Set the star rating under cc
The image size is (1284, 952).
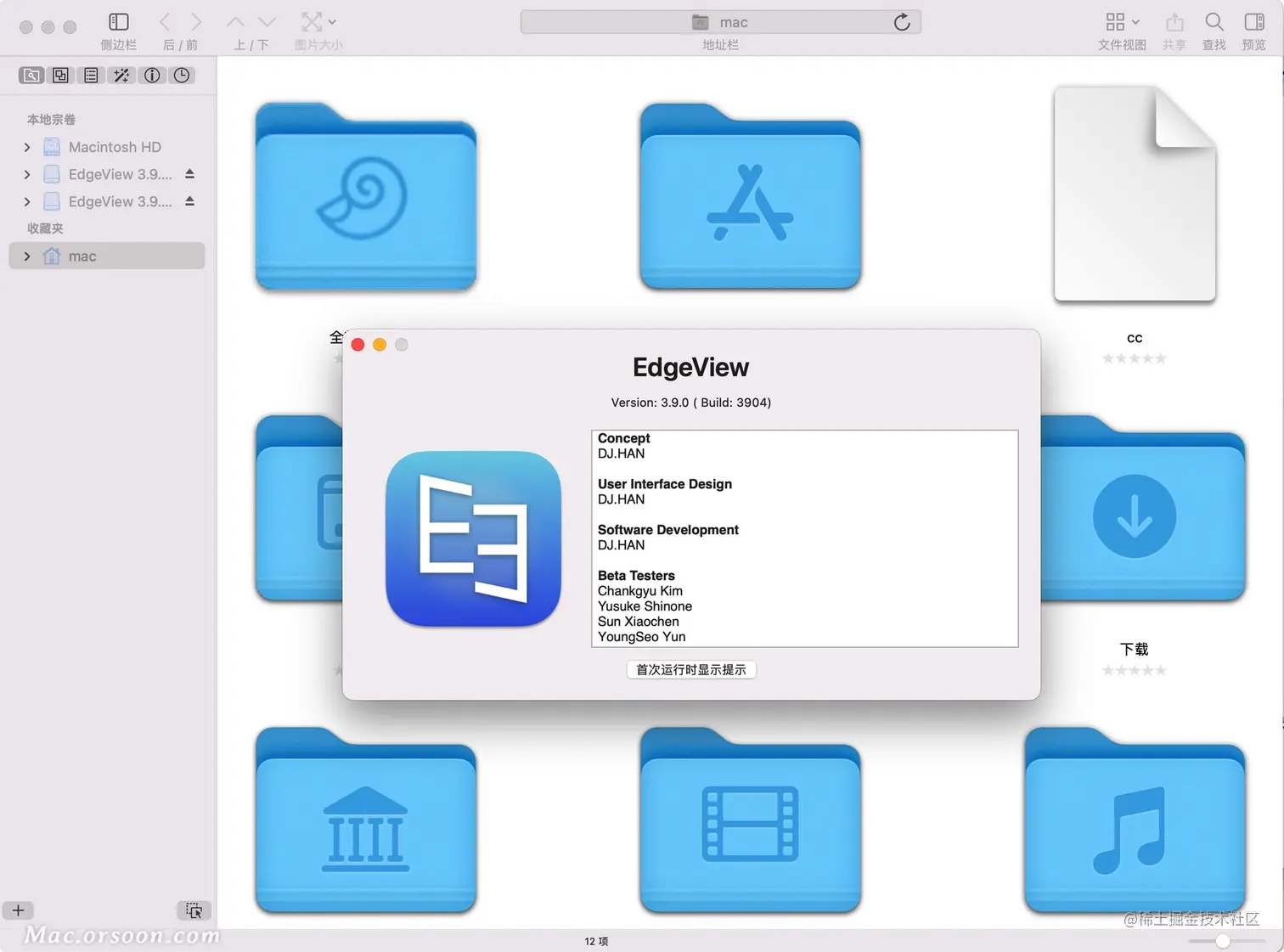[1135, 358]
